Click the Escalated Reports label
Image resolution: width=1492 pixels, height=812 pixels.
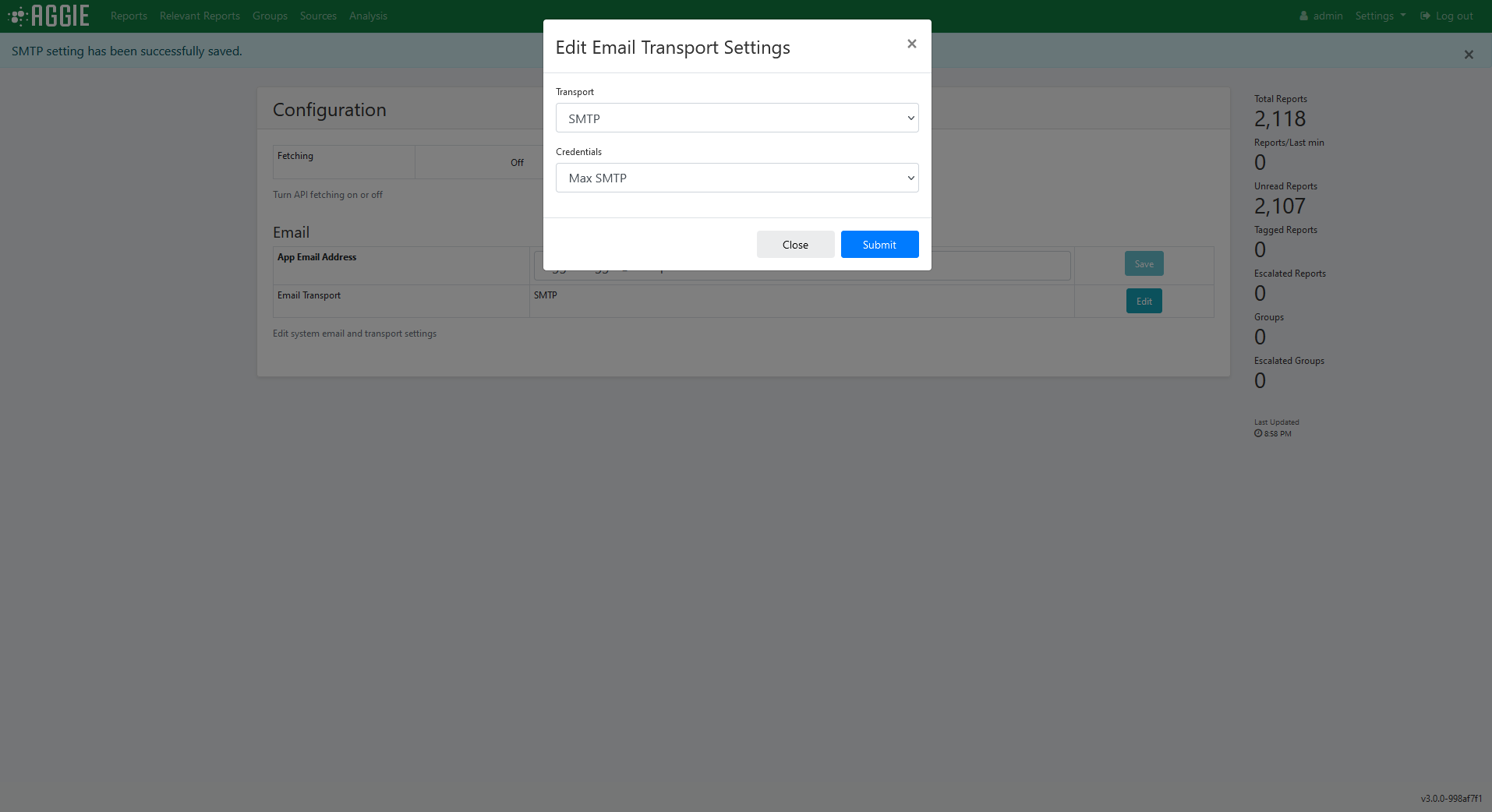click(1289, 274)
